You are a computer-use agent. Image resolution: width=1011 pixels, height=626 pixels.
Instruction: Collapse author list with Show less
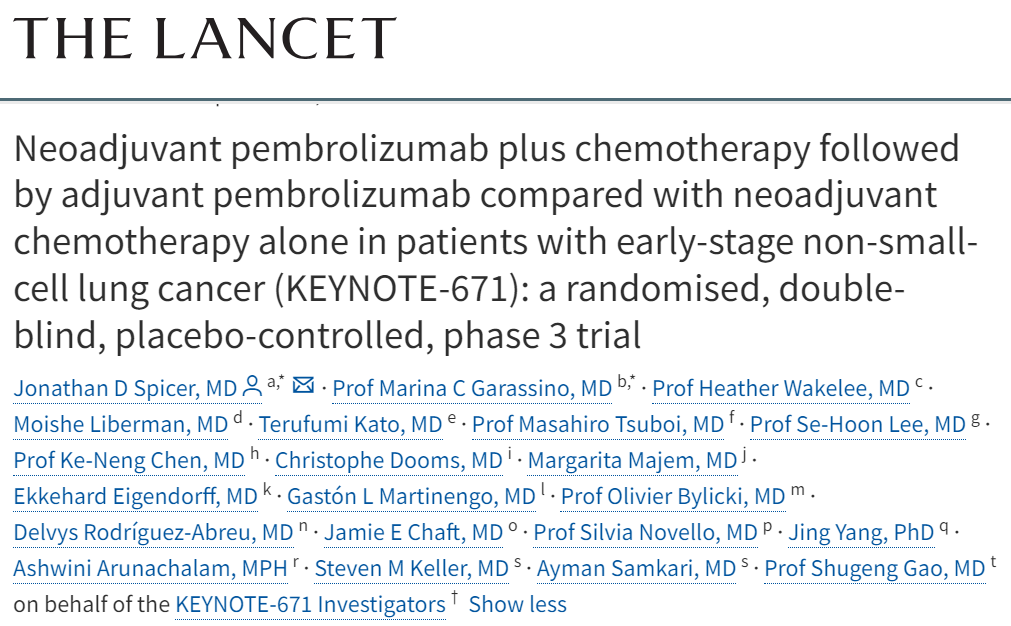point(518,604)
